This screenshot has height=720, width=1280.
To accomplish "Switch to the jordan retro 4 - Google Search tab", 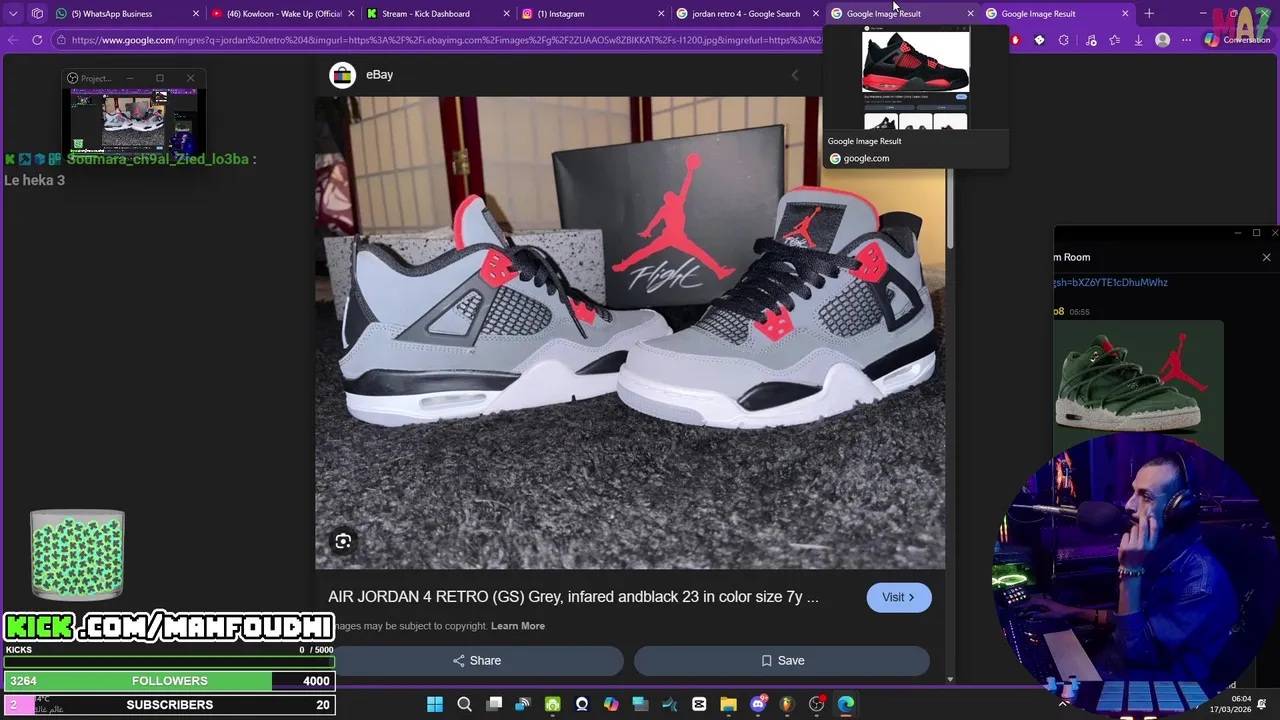I will 746,14.
